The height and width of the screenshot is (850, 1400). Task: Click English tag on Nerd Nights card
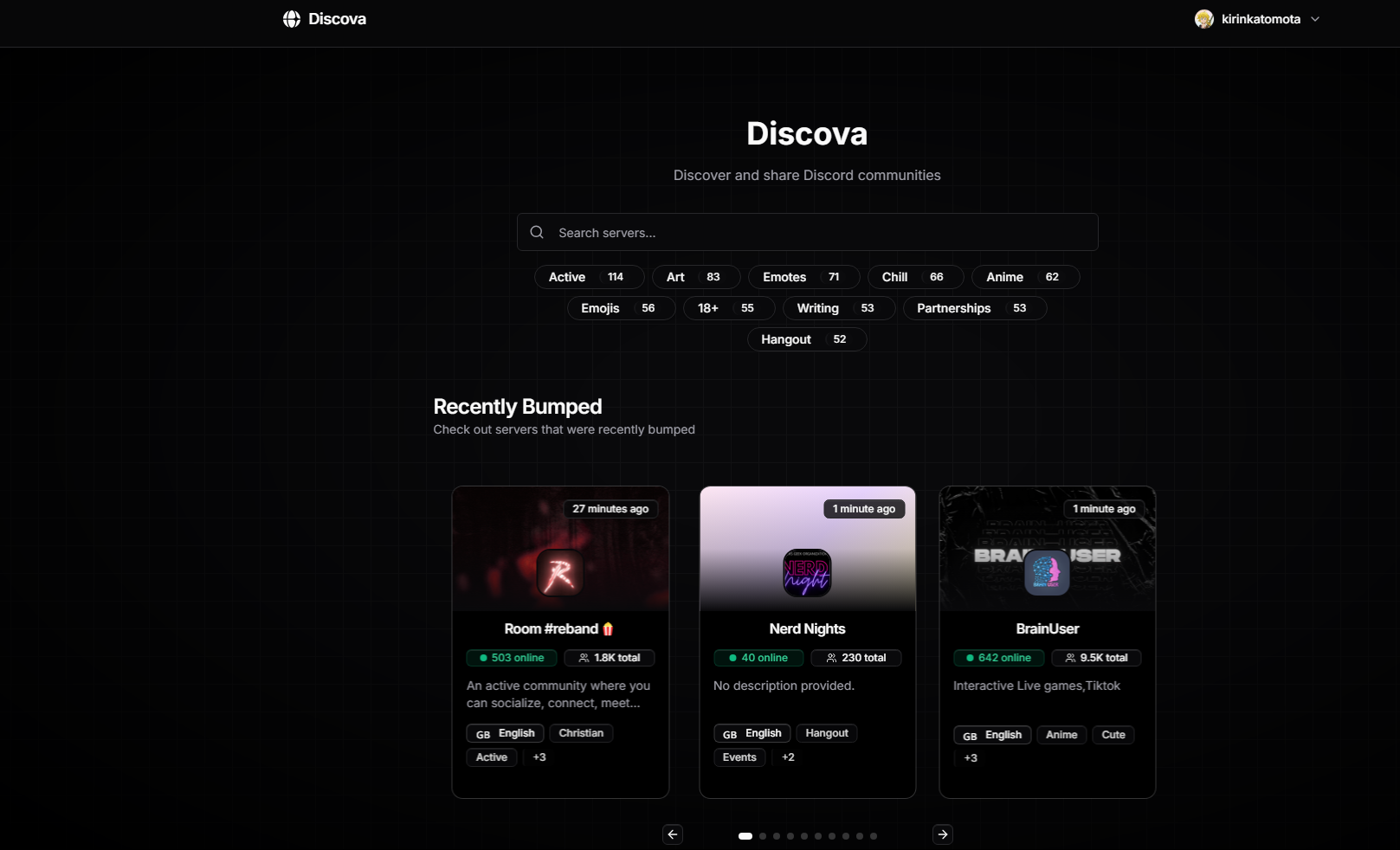coord(752,733)
